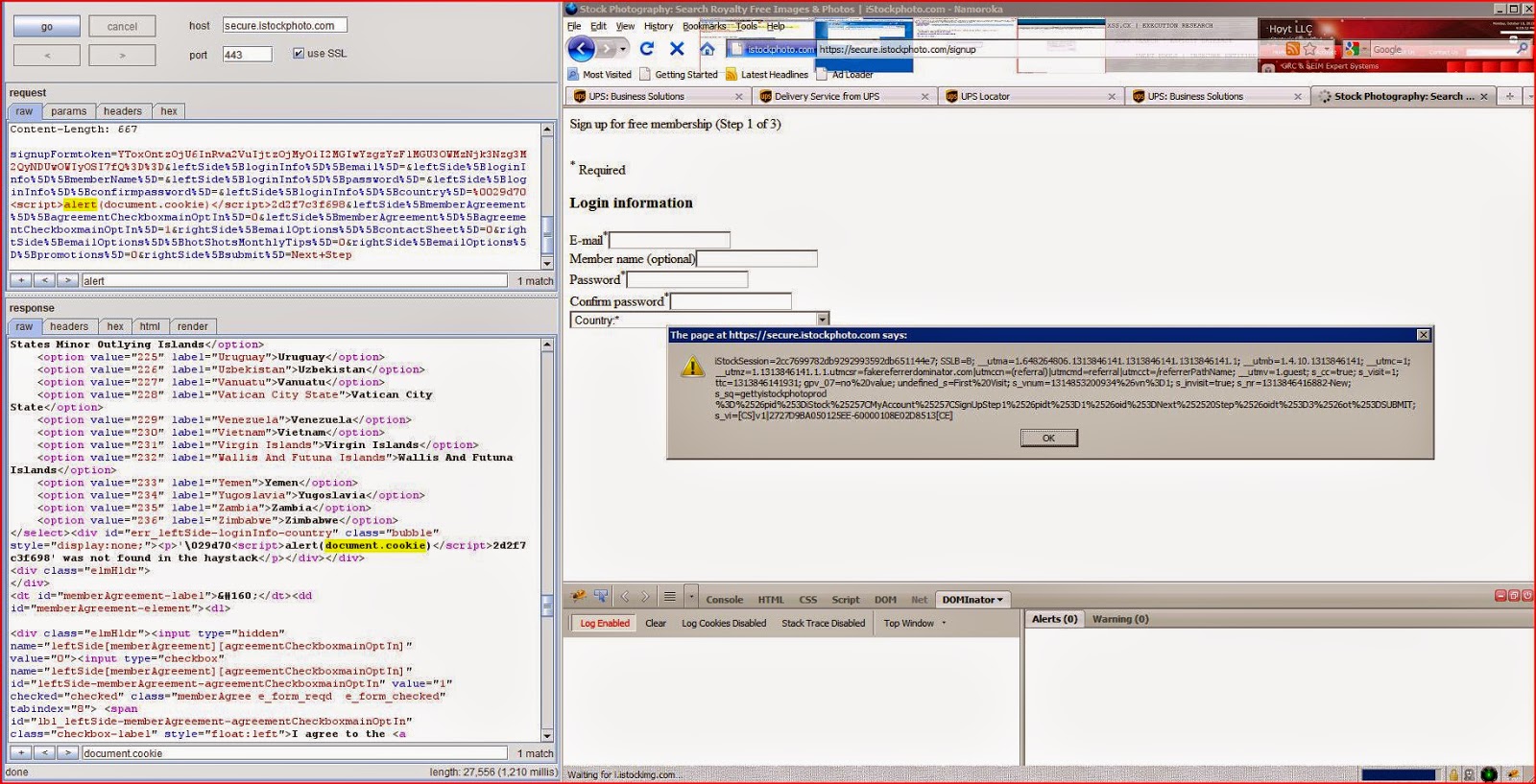Switch to the Warning (0) tab
This screenshot has width=1536, height=784.
(1120, 619)
